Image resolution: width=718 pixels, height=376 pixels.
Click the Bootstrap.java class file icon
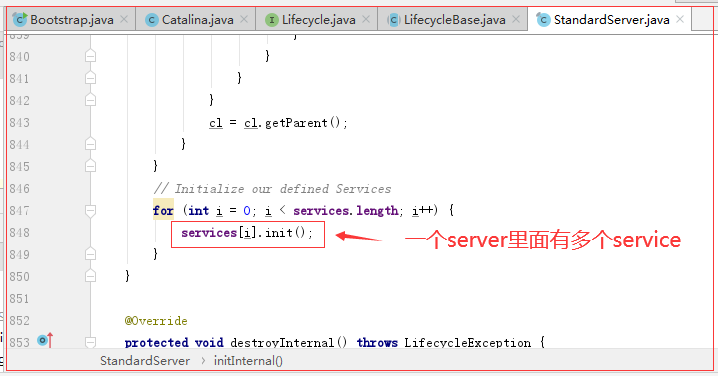[20, 19]
